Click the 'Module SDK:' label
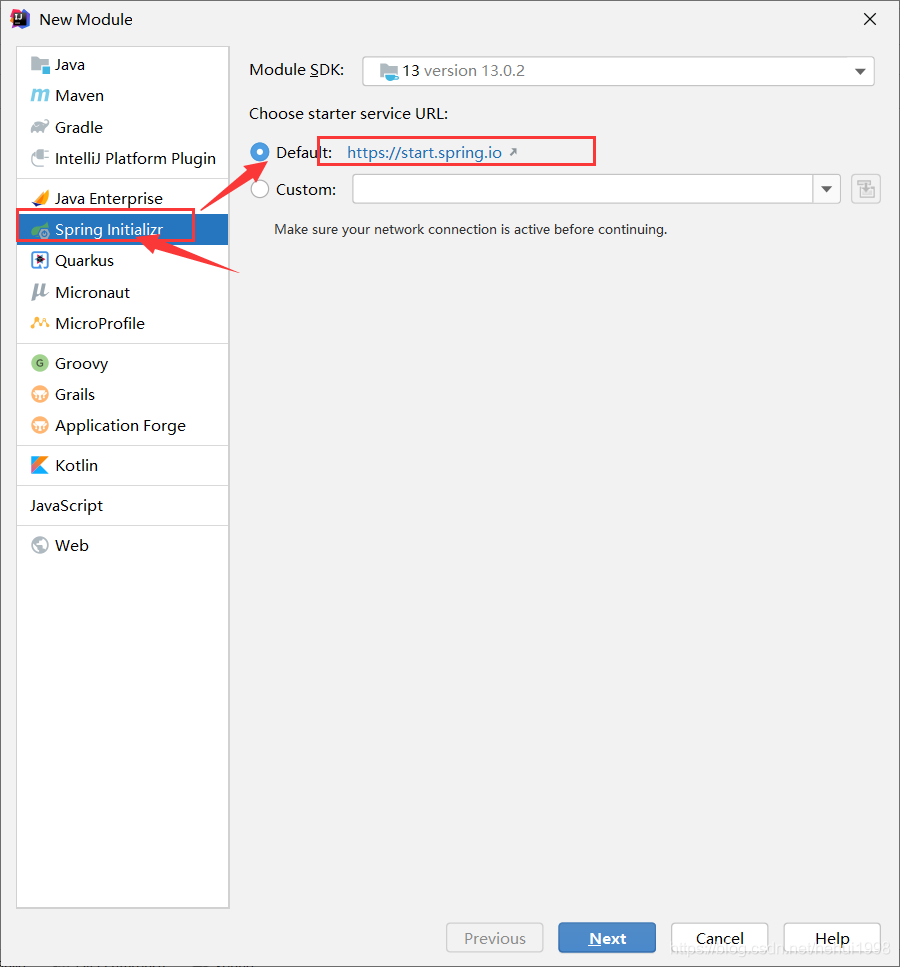Image resolution: width=900 pixels, height=967 pixels. pos(297,70)
